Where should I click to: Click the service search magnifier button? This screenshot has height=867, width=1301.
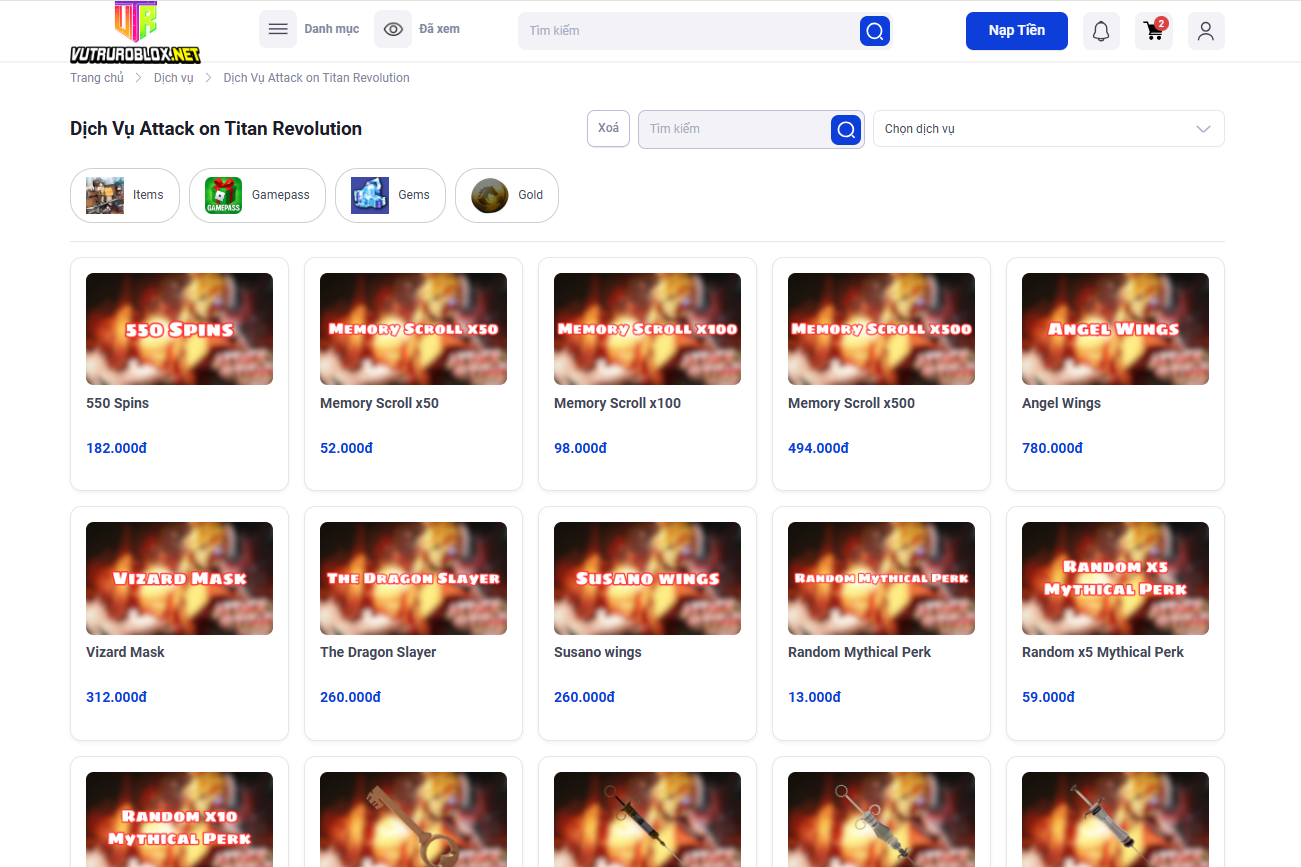(x=846, y=129)
